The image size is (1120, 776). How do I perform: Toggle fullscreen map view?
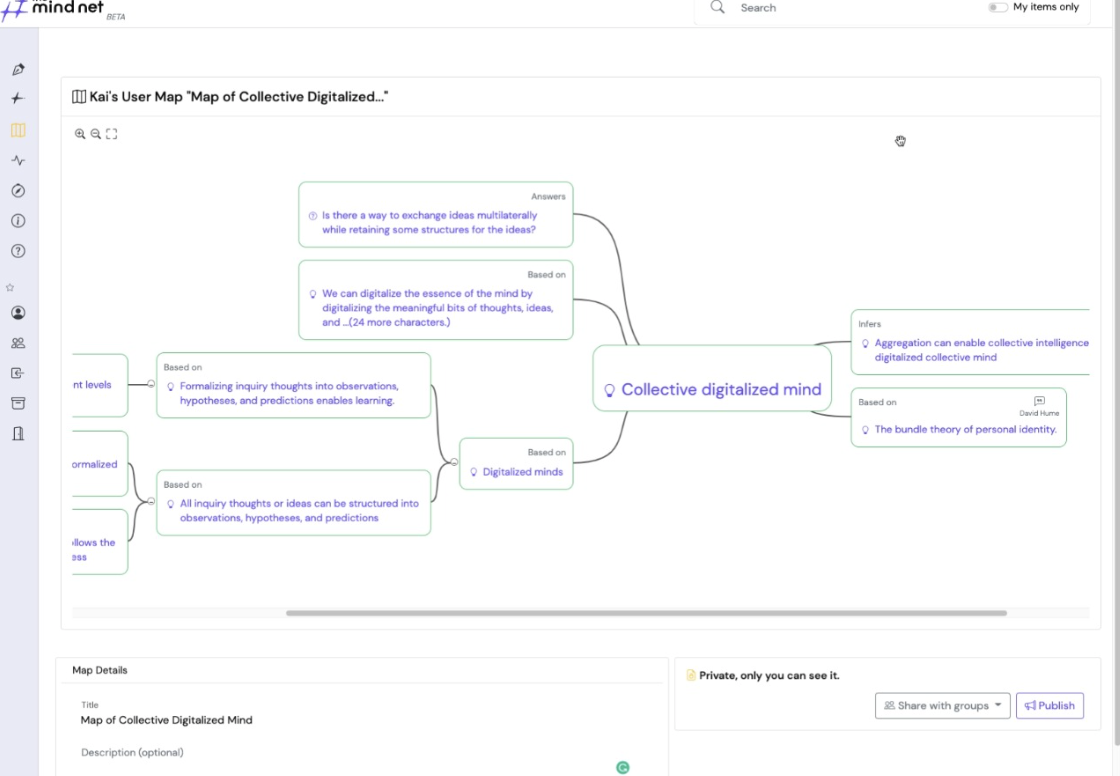point(111,134)
